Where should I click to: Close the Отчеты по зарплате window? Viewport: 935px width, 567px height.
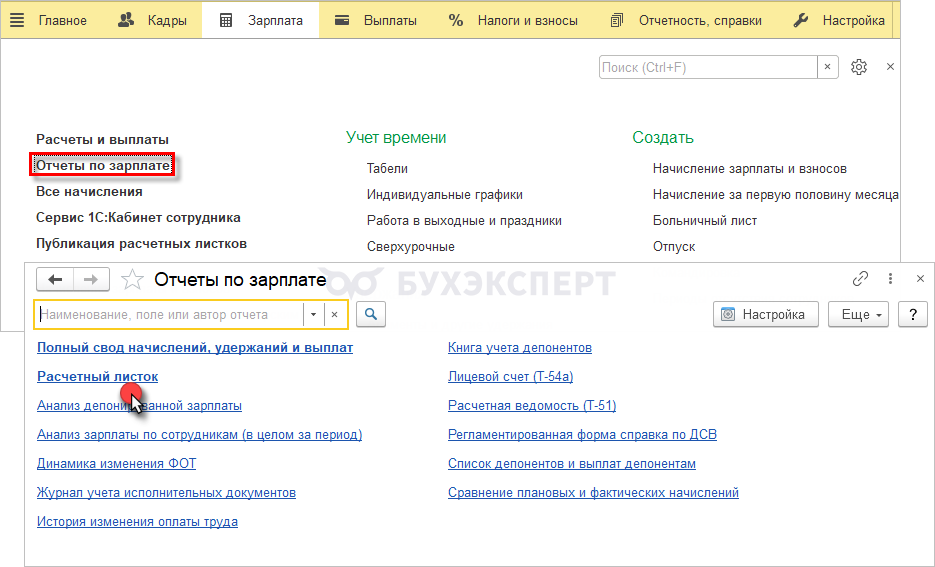point(920,278)
